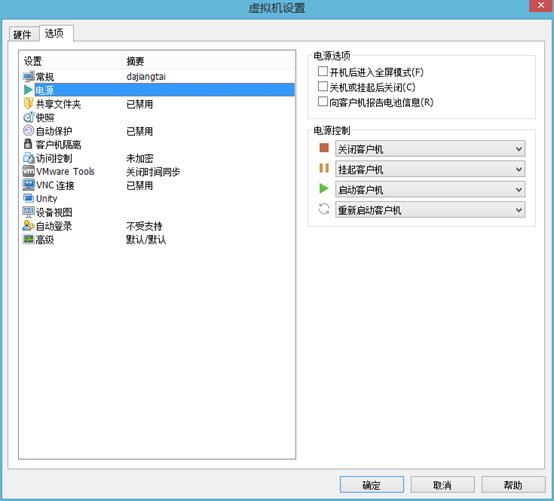Click the 共享文件夹 shared folder icon
This screenshot has height=501, width=554.
[28, 104]
